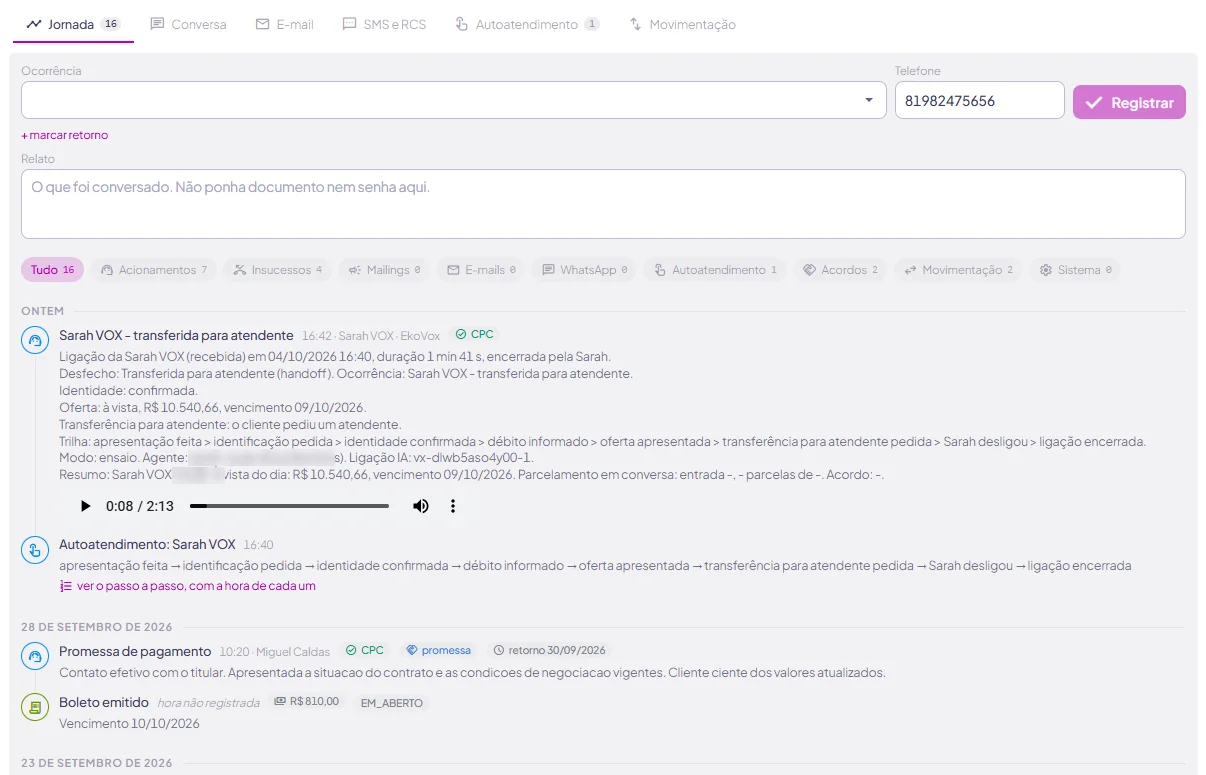This screenshot has width=1206, height=775.
Task: Click the "+ marcar retorno" link
Action: point(64,135)
